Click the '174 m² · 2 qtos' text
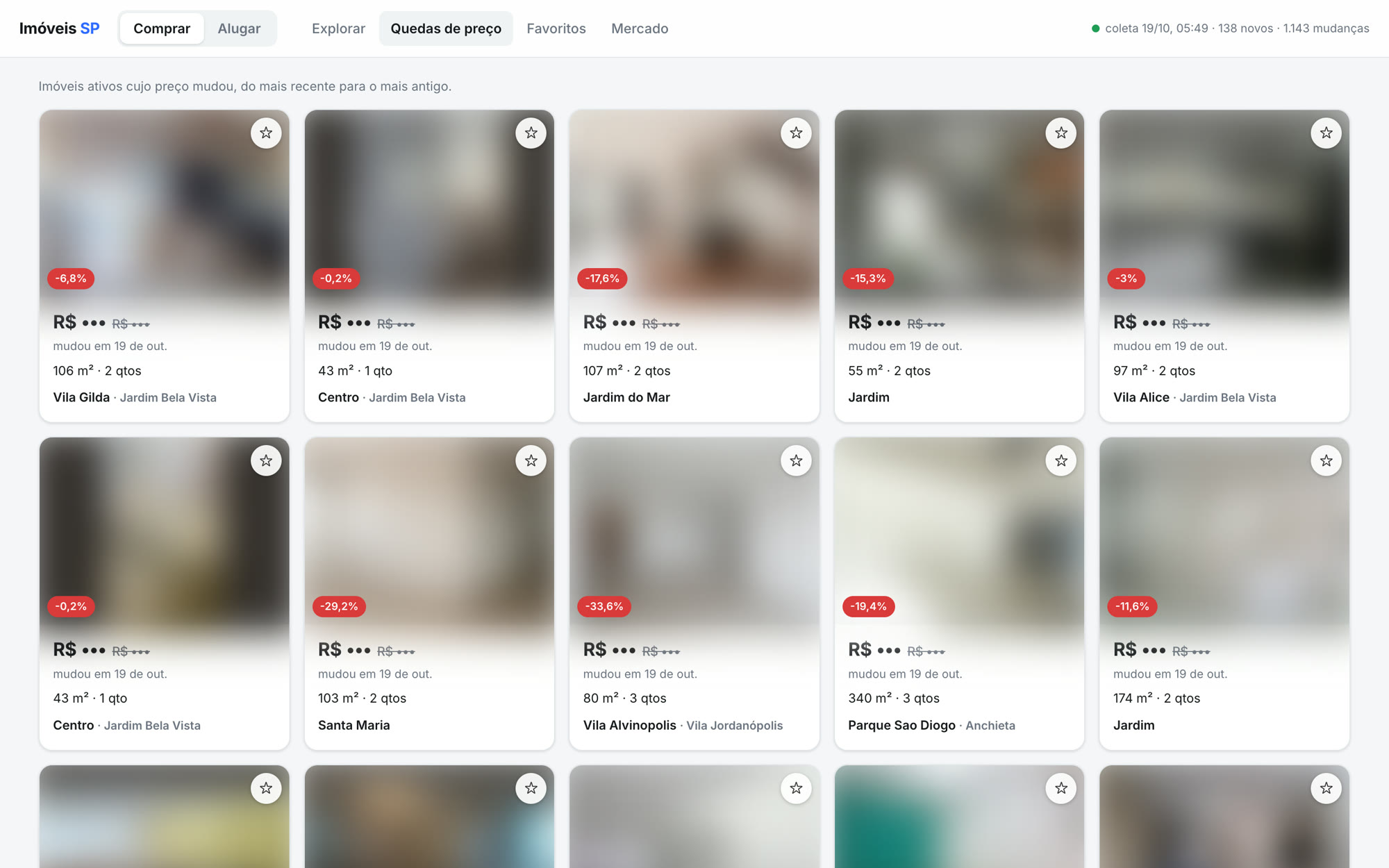This screenshot has width=1389, height=868. coord(1156,698)
